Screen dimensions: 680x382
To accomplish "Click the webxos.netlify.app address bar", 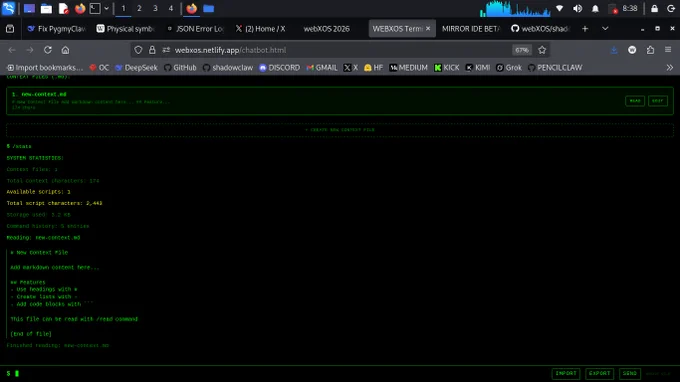I will coord(340,50).
